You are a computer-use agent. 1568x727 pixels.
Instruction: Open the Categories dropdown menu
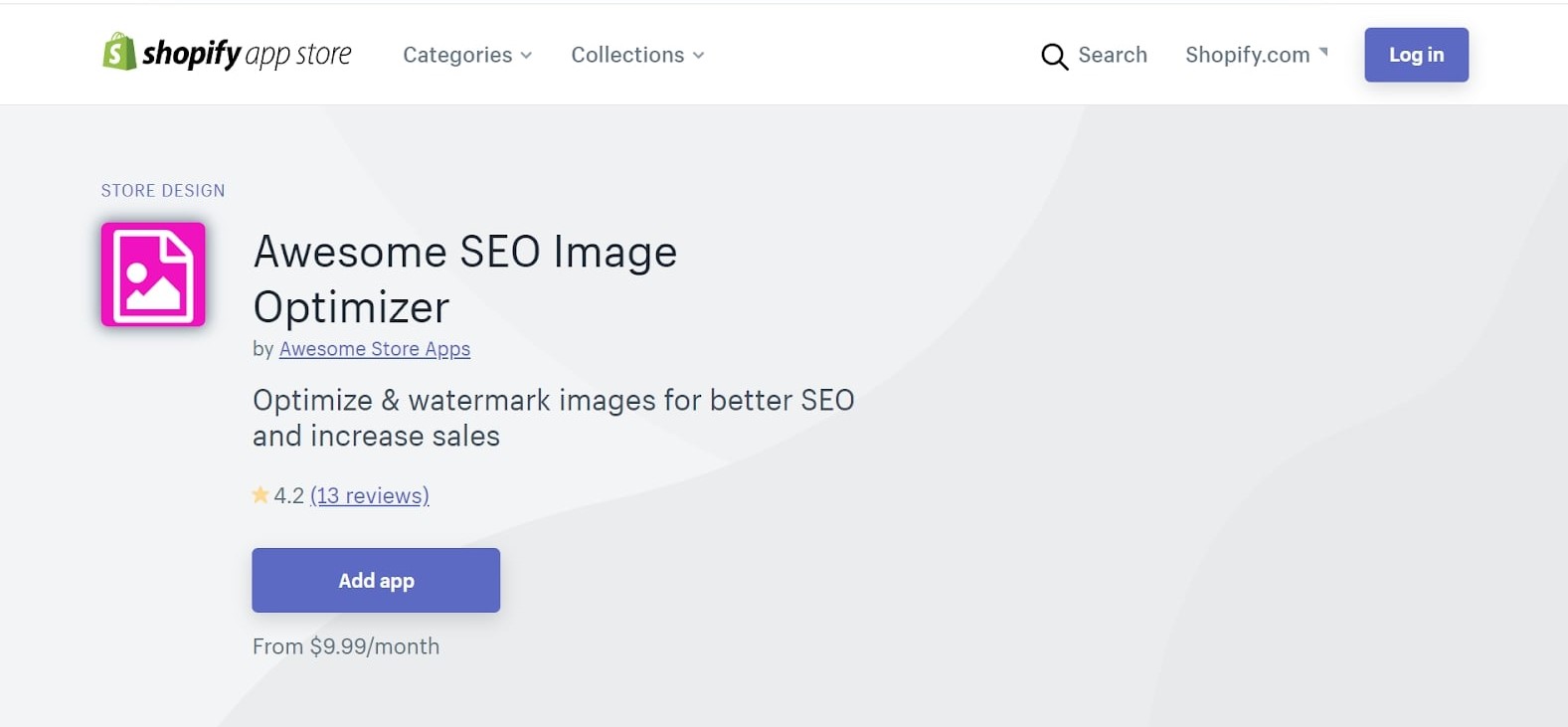coord(467,55)
